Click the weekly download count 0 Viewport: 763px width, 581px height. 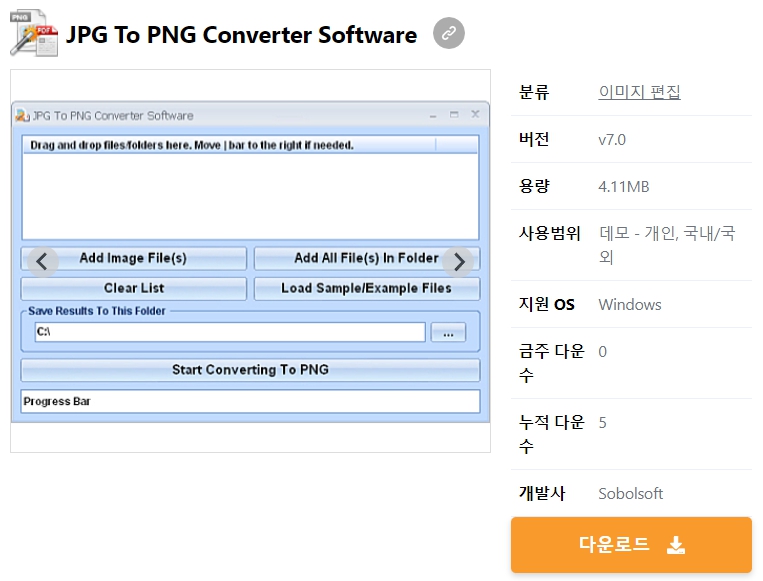602,352
